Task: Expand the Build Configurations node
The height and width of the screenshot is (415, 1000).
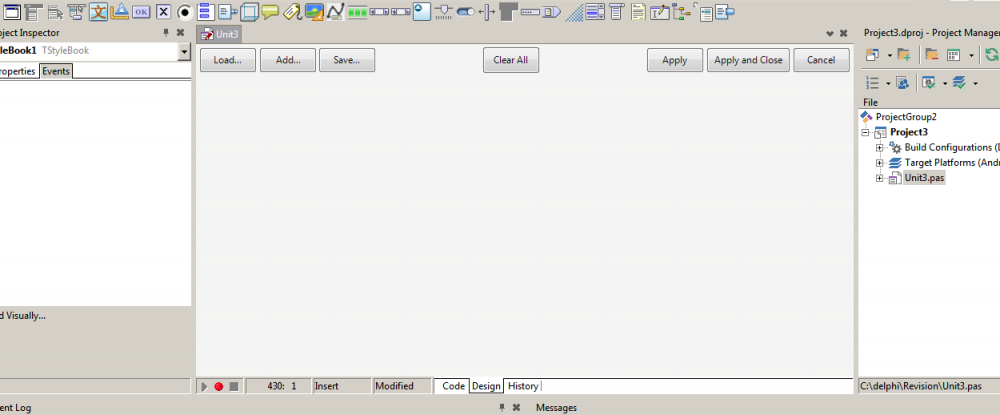Action: [x=879, y=148]
